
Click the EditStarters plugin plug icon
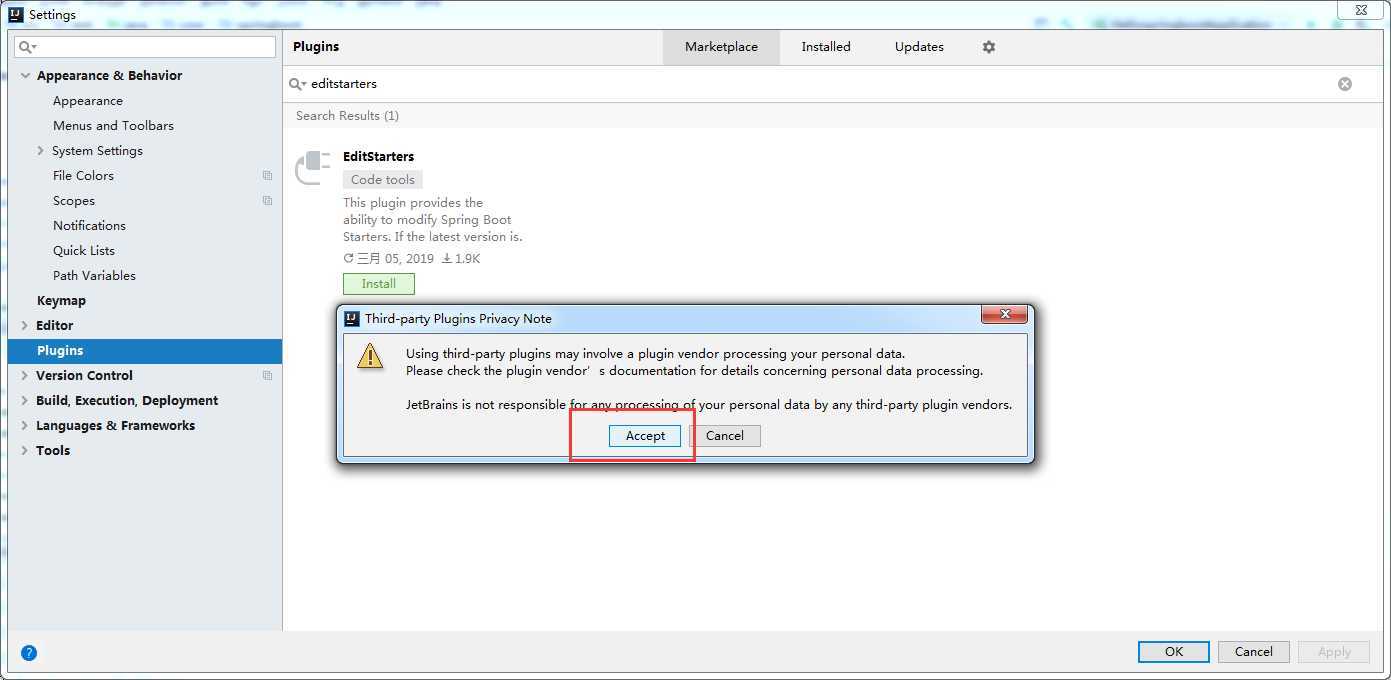[313, 167]
